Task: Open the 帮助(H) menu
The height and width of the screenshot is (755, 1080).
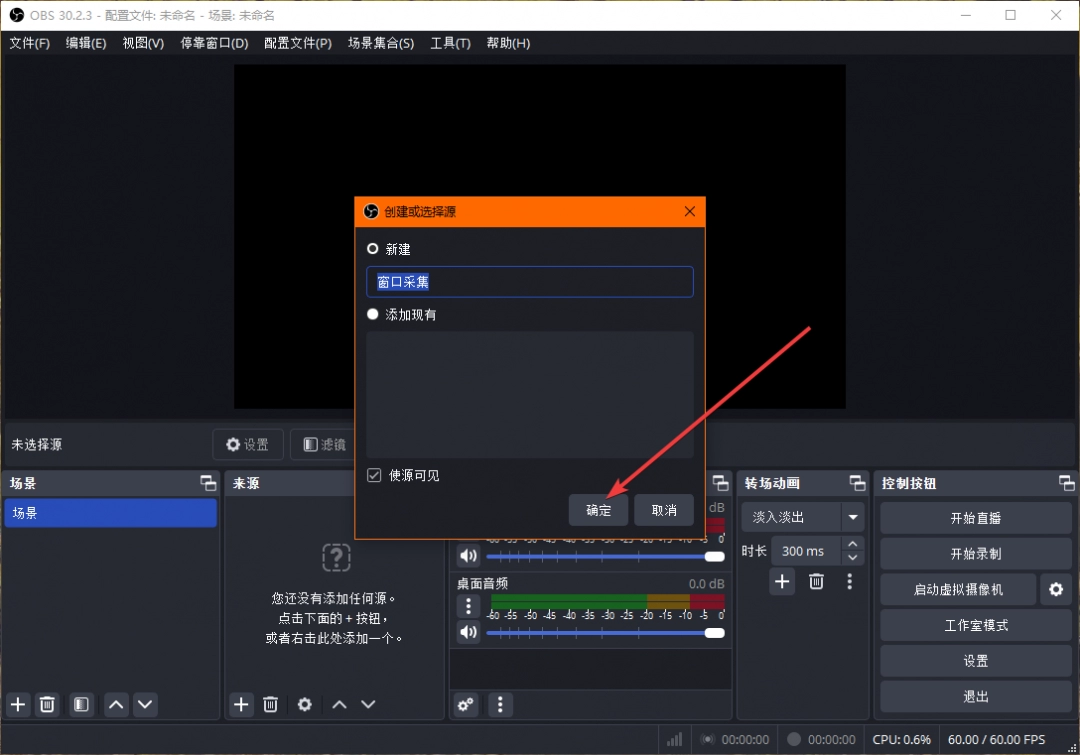Action: pyautogui.click(x=508, y=43)
